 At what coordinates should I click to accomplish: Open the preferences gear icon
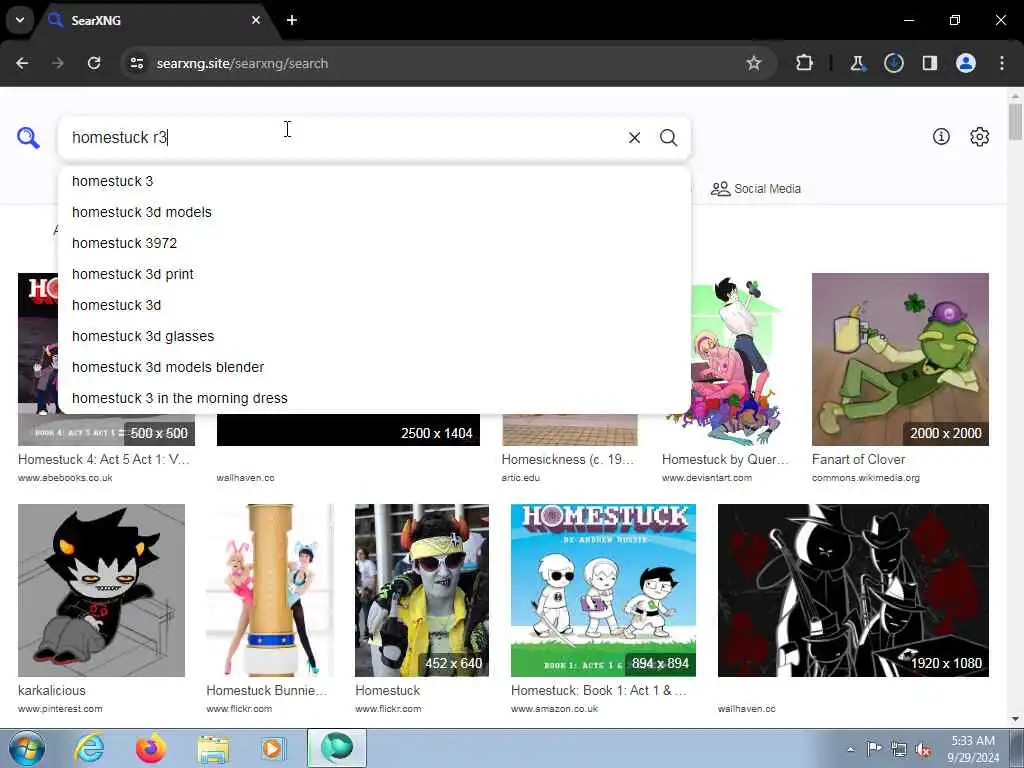tap(980, 136)
